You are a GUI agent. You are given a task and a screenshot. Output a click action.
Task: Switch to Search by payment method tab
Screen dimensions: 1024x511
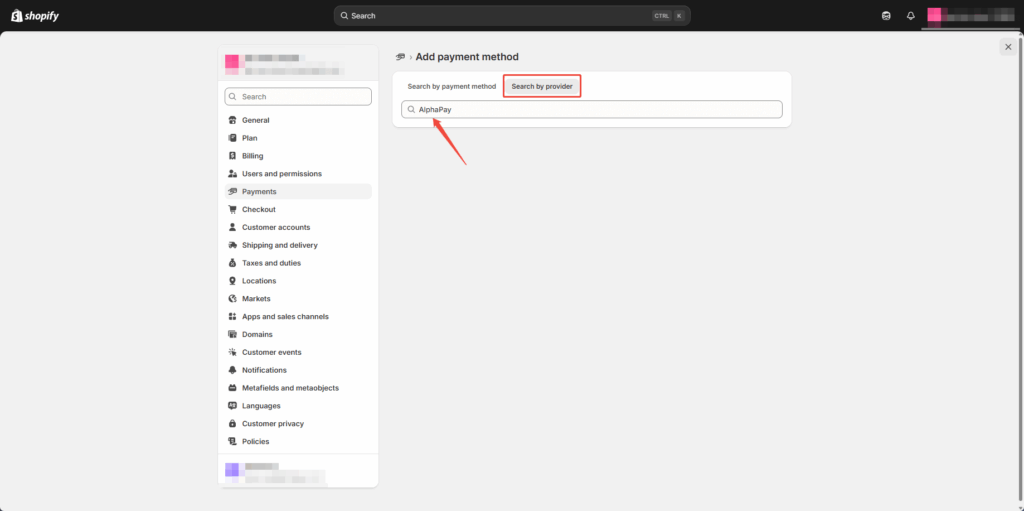coord(451,87)
